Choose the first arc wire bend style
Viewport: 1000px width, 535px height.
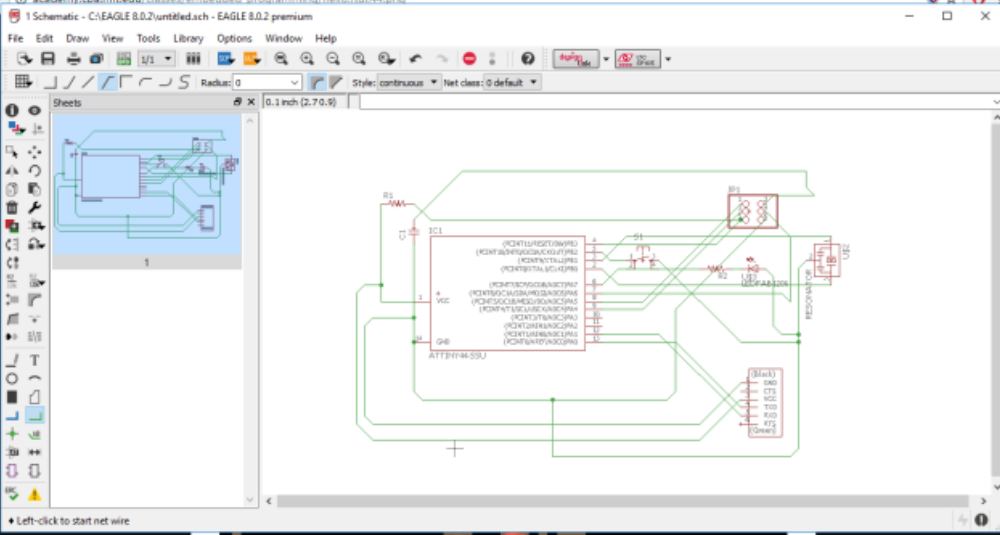click(145, 82)
